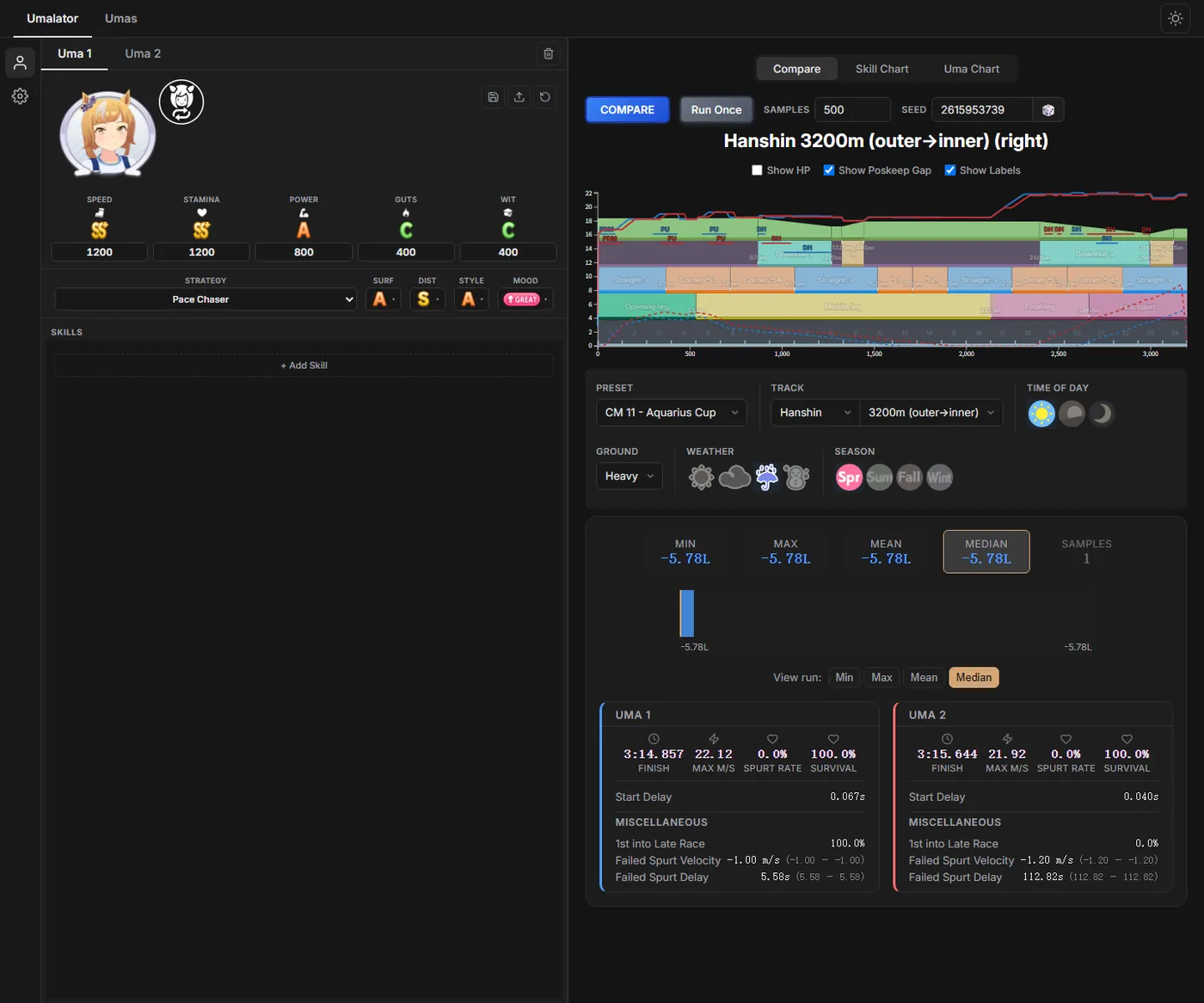Open the Pace Chaser strategy dropdown
The height and width of the screenshot is (1003, 1204).
point(206,299)
